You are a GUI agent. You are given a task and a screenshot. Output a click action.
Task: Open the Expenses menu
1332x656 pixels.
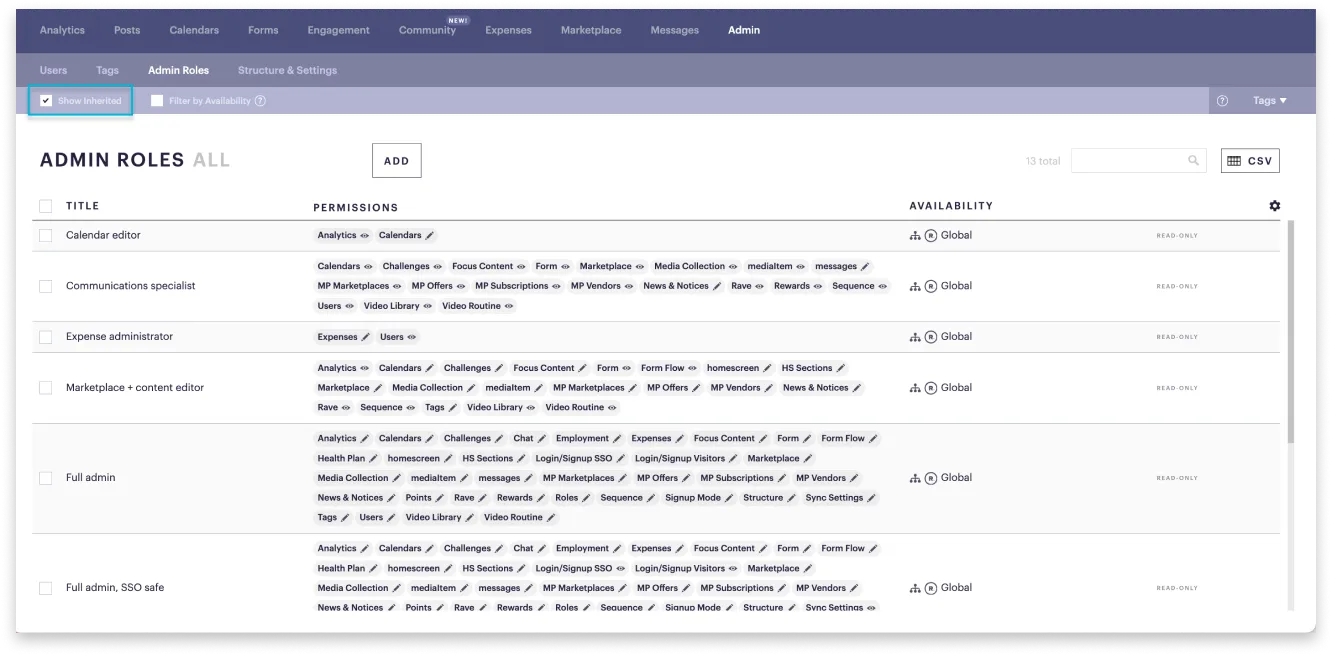[508, 30]
